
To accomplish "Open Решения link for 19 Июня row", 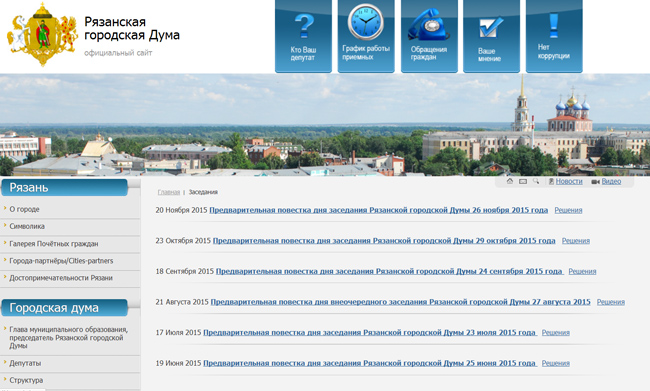I will (x=555, y=363).
